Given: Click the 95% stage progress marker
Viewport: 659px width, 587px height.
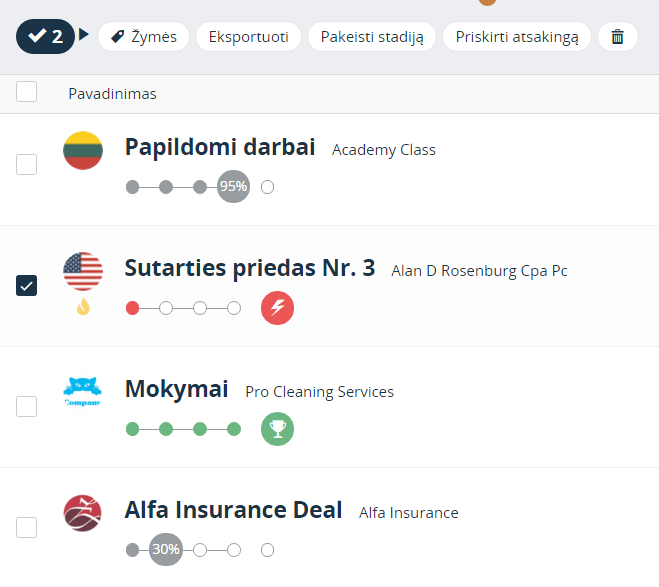Looking at the screenshot, I should click(233, 187).
